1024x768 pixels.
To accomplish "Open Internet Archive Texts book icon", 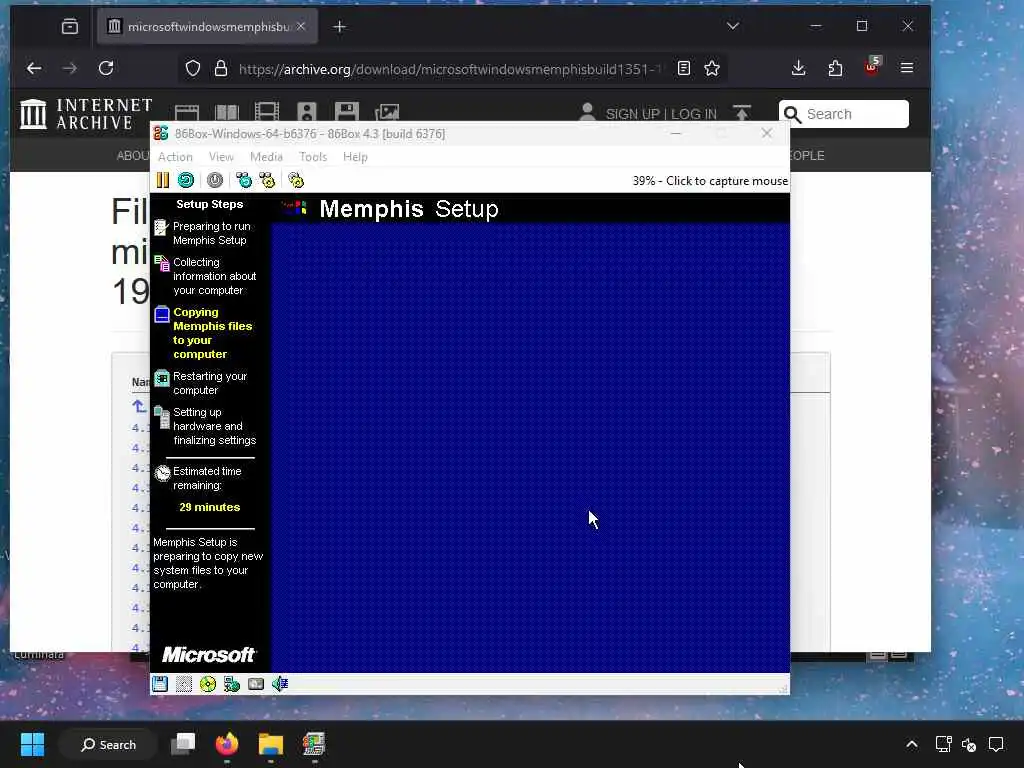I will point(227,114).
